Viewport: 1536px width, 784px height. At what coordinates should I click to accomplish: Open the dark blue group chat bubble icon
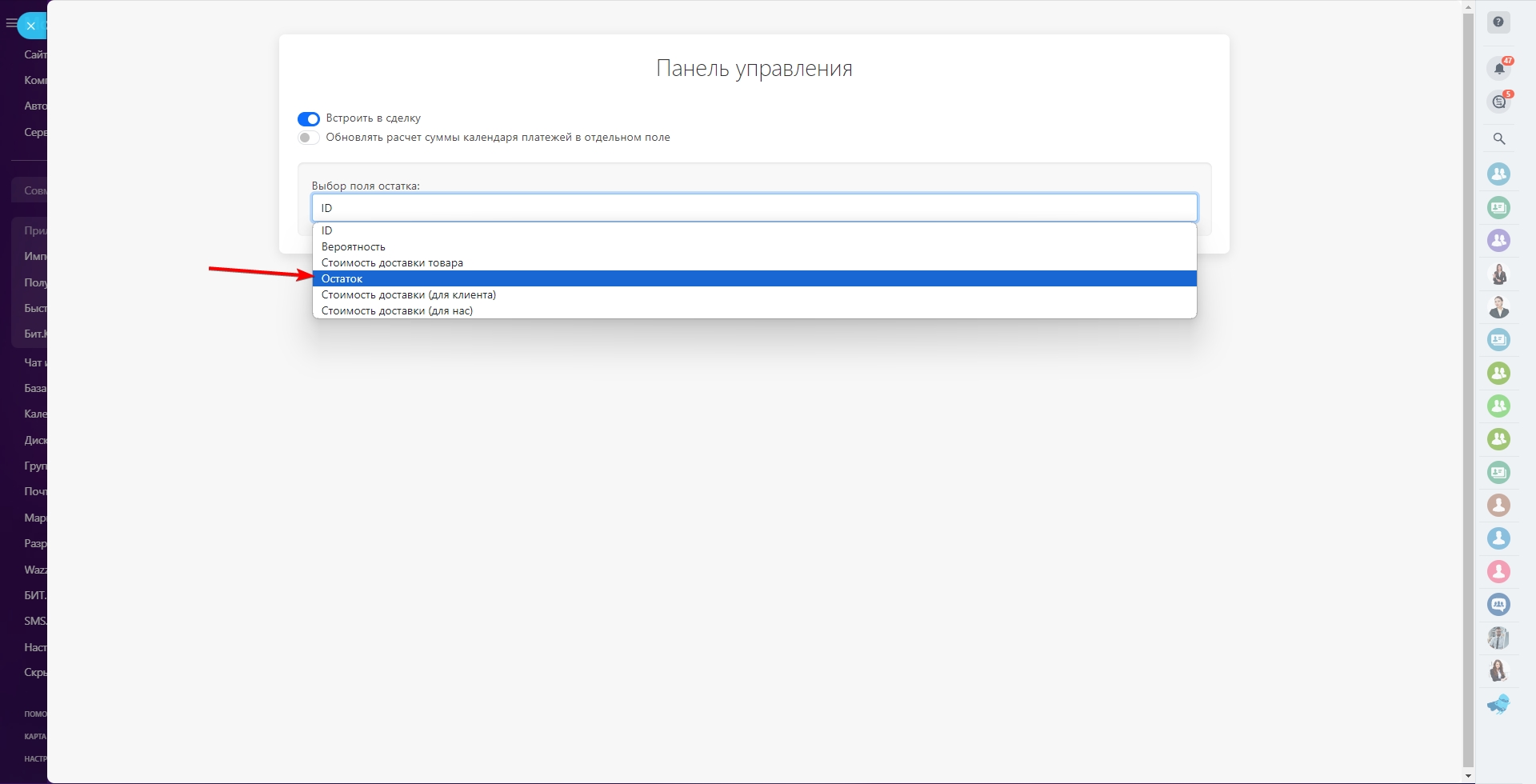coord(1498,605)
